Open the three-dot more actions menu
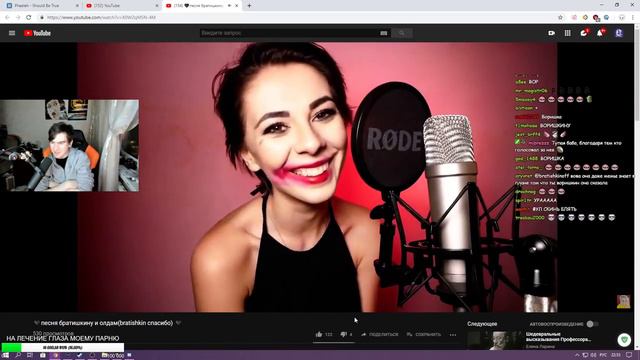The width and height of the screenshot is (640, 360). pos(453,335)
